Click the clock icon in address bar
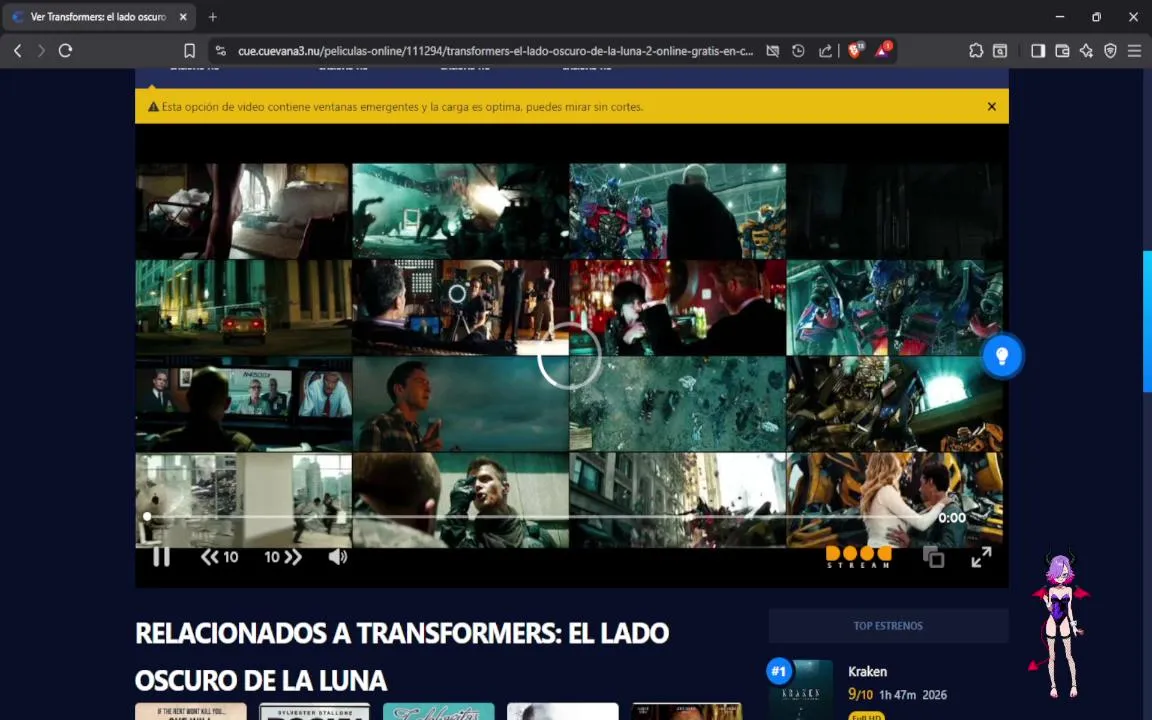Viewport: 1152px width, 720px height. click(x=799, y=51)
